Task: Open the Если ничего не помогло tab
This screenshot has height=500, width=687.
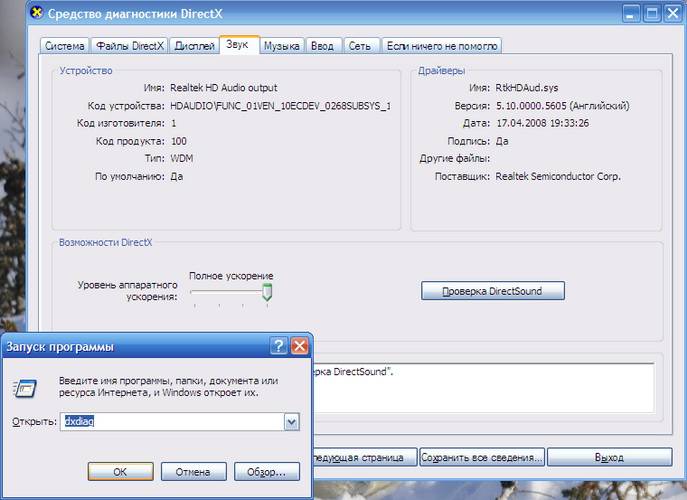Action: click(442, 46)
